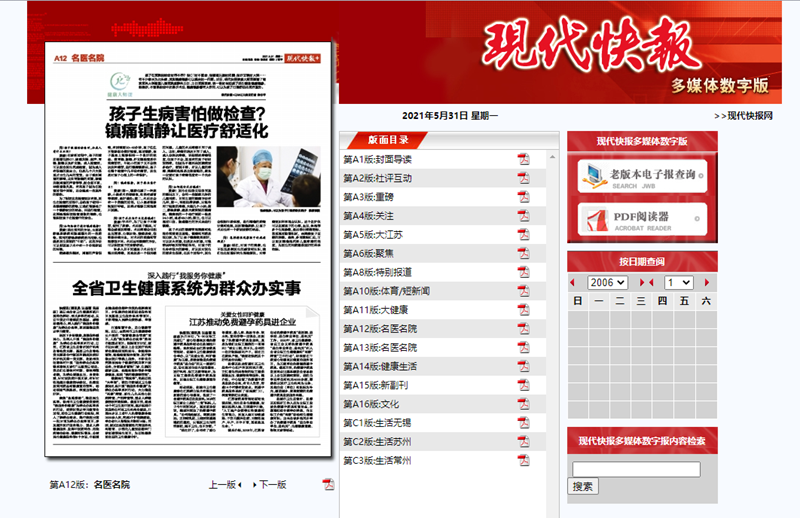Click the 现代快报 masthead logo

point(592,45)
